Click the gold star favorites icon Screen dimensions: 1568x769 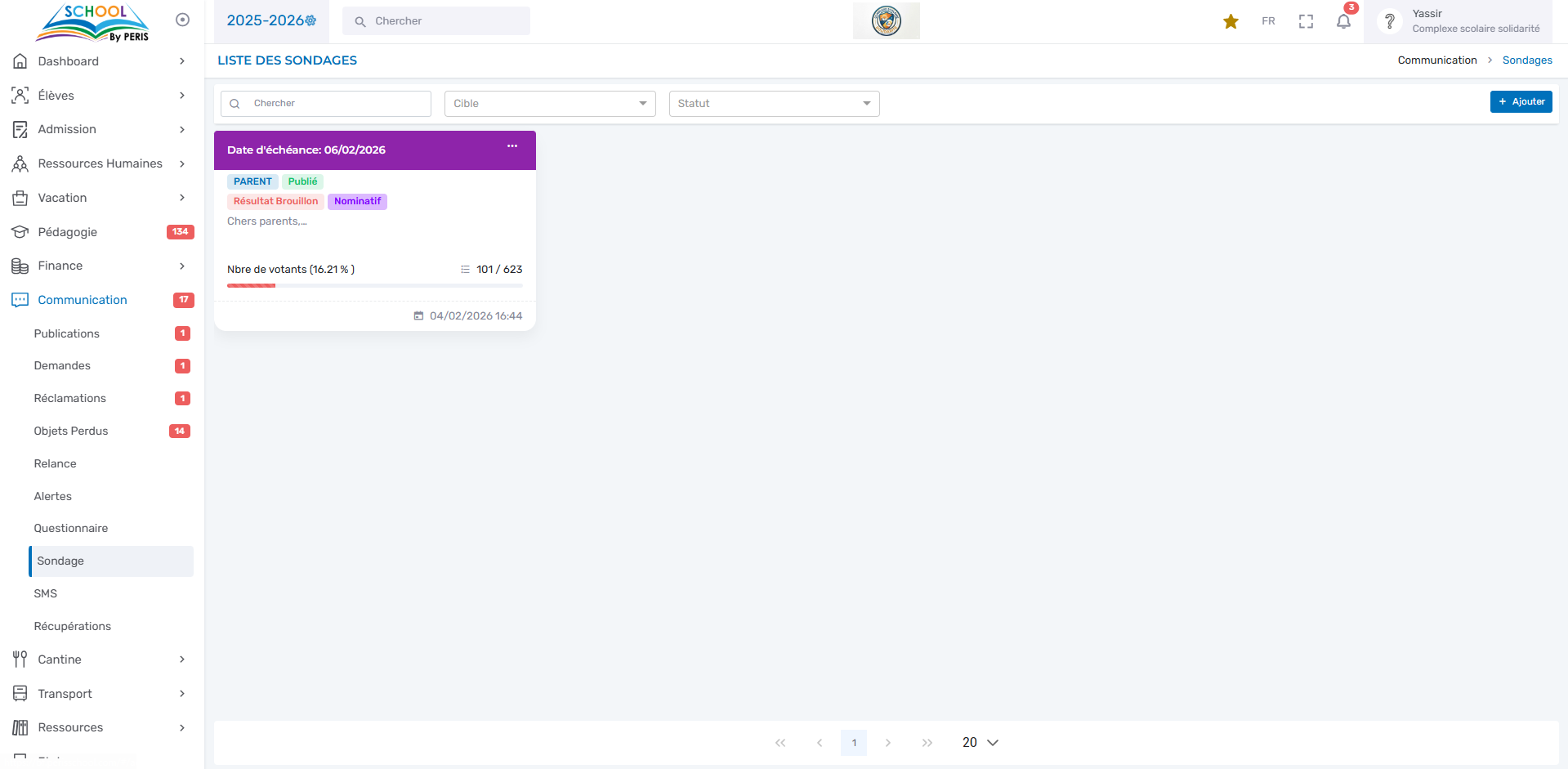tap(1231, 21)
